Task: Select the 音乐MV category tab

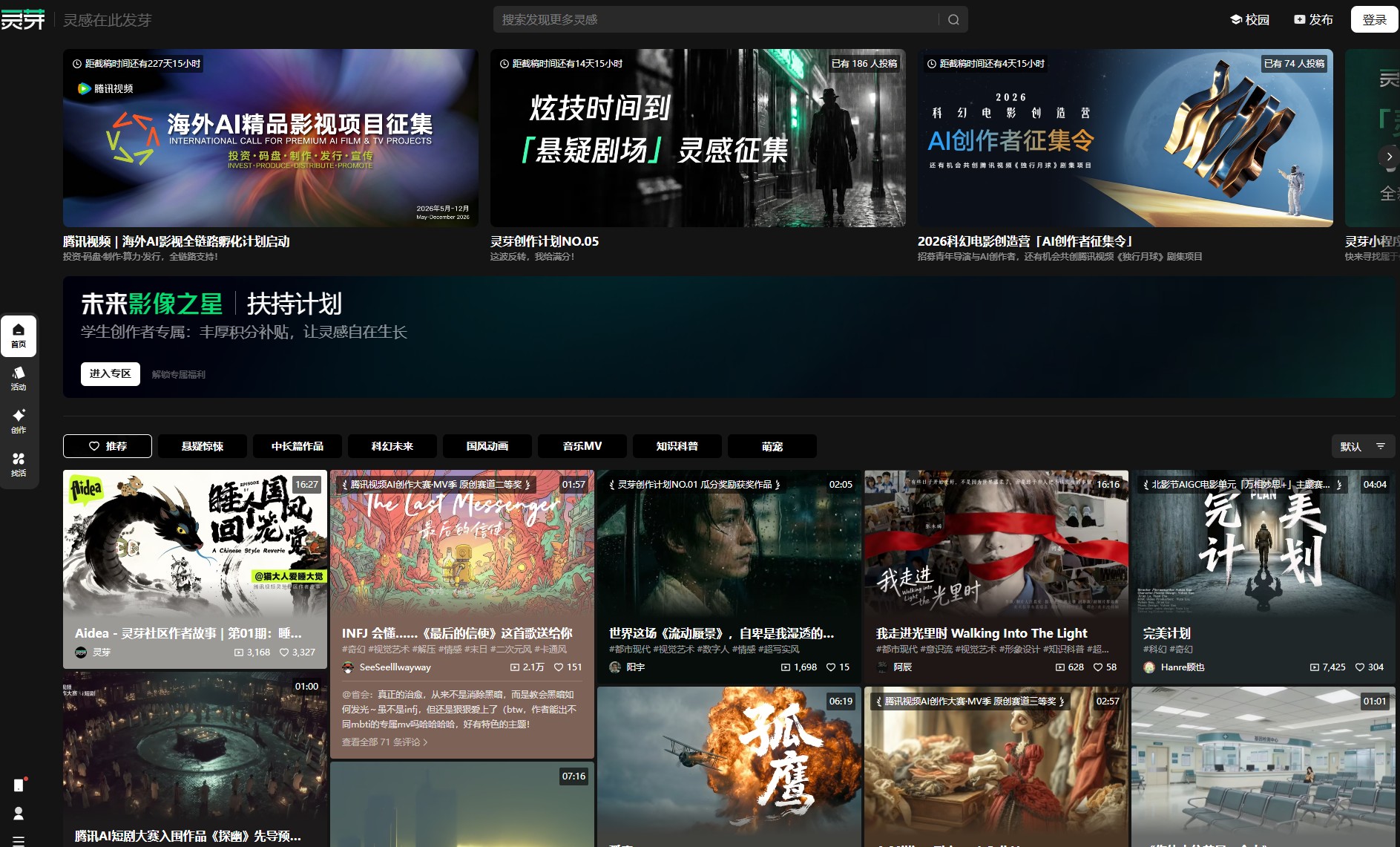Action: click(582, 446)
